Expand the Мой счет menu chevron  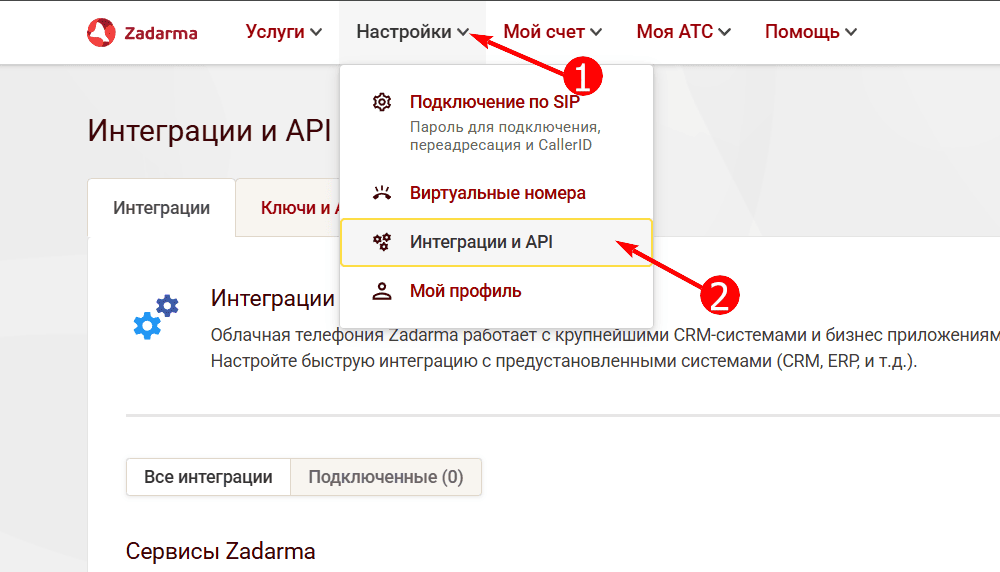(596, 32)
